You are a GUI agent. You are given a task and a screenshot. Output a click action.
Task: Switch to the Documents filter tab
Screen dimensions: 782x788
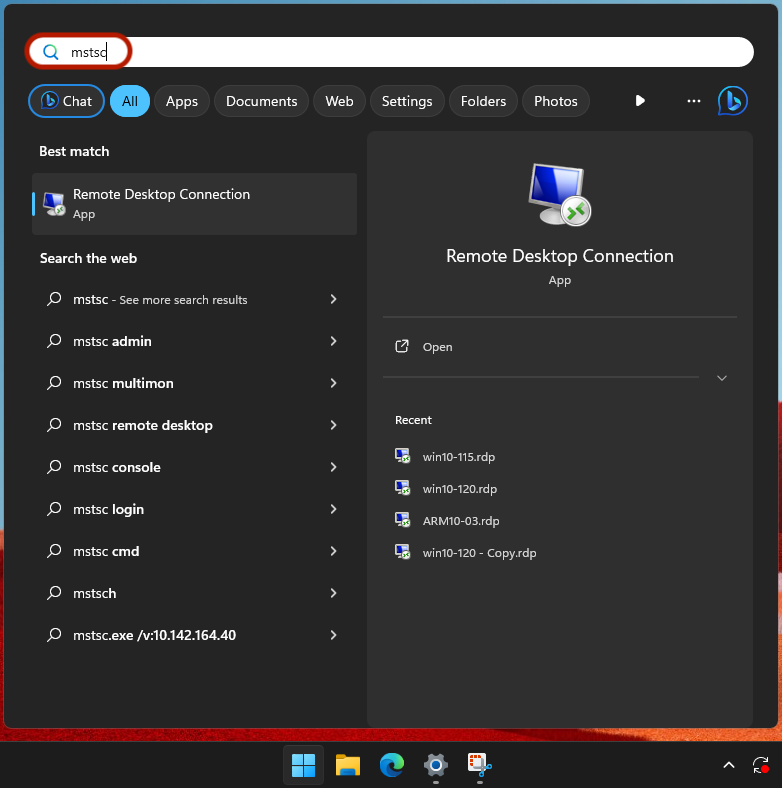(x=261, y=101)
